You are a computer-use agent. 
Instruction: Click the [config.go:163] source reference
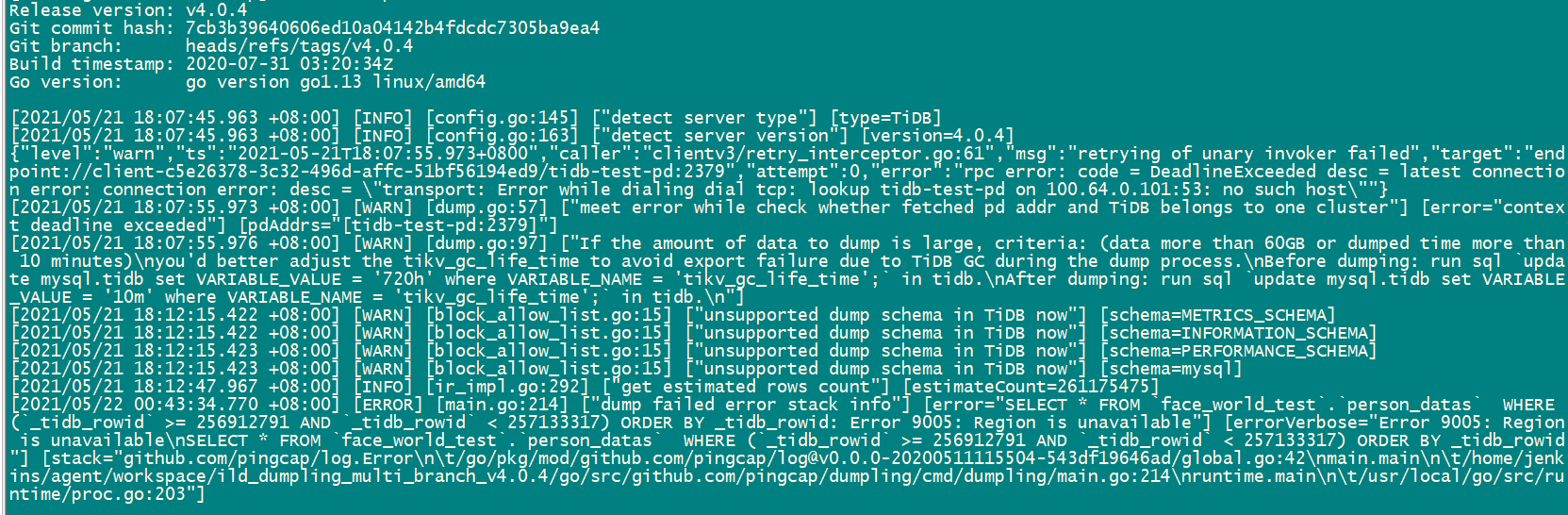(x=502, y=136)
